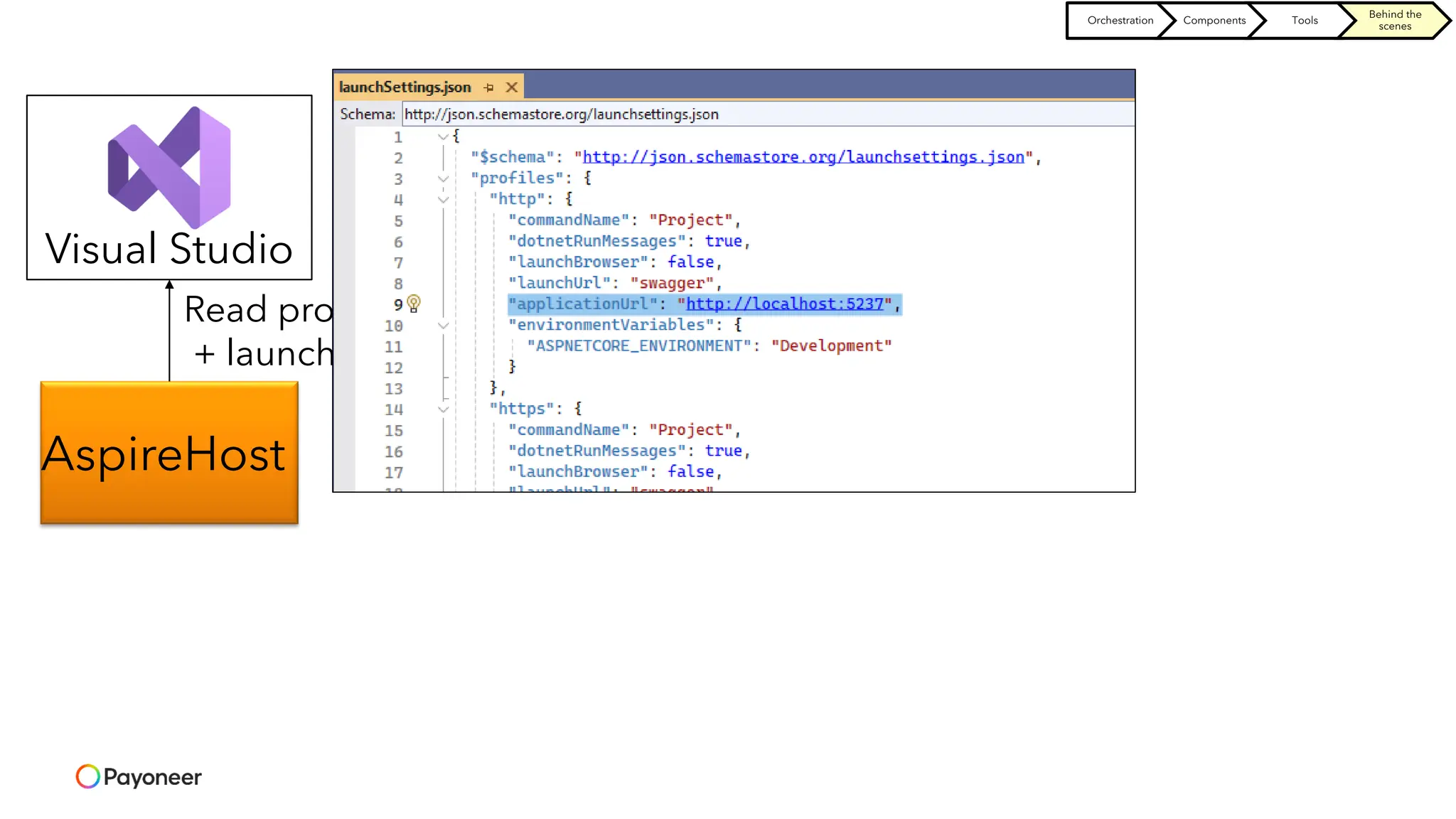Click the "Visual Studio" label text

[169, 249]
